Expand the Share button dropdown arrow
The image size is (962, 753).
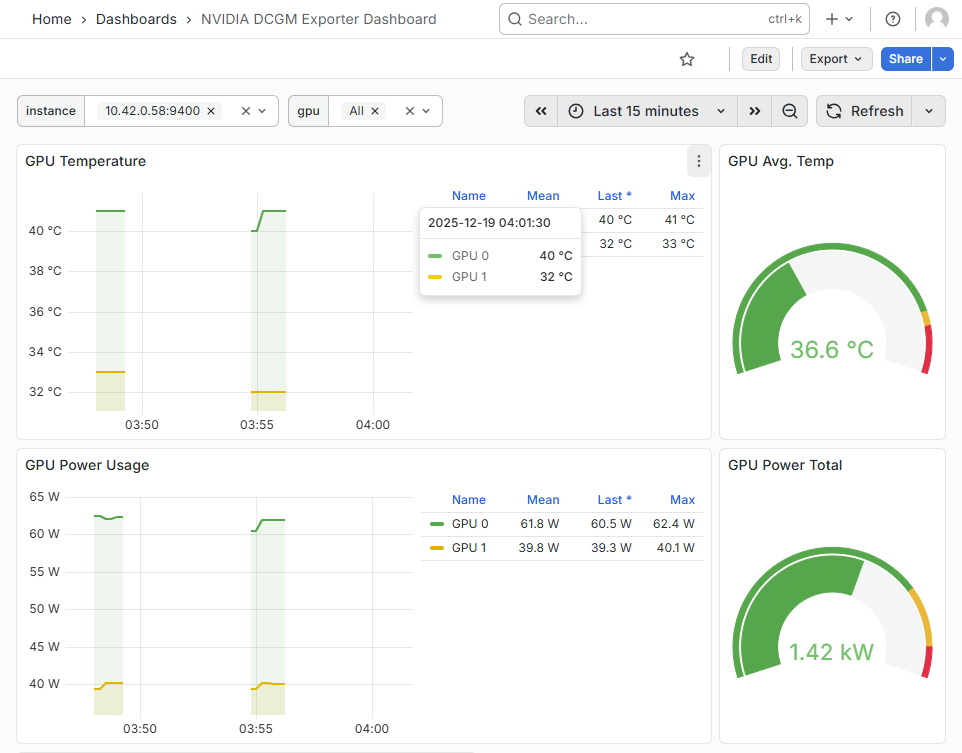[943, 59]
